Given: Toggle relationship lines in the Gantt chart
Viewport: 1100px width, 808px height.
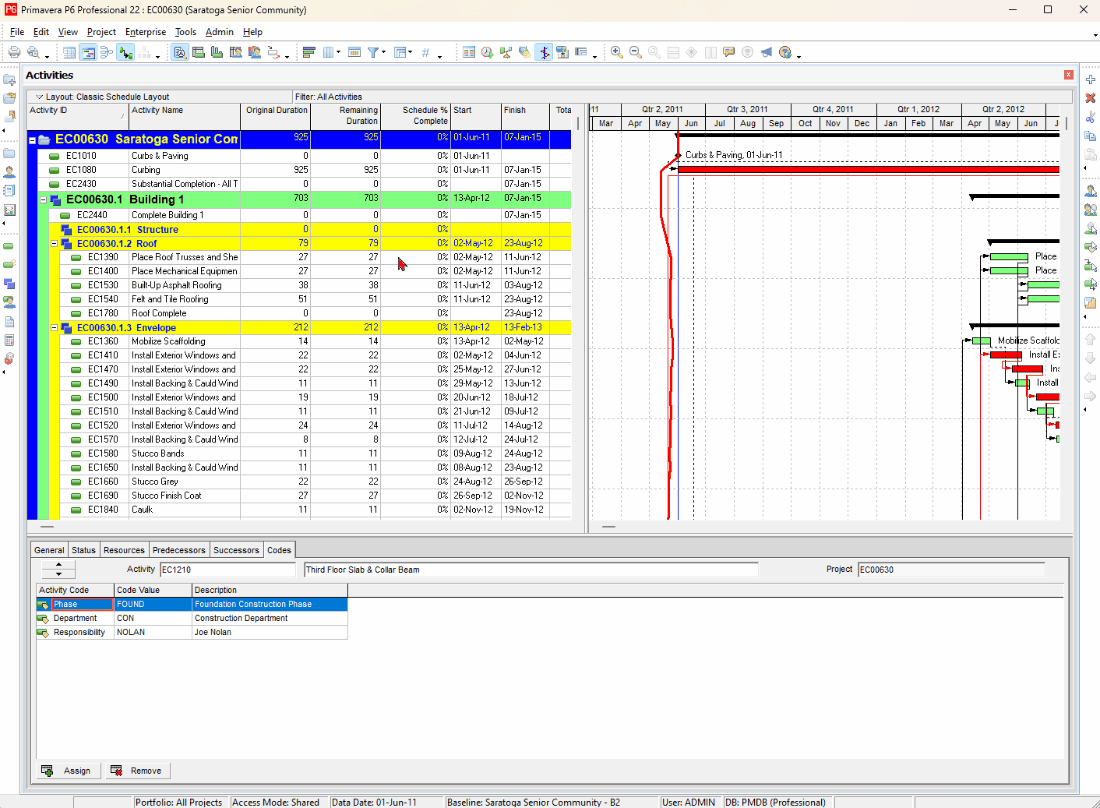Looking at the screenshot, I should pyautogui.click(x=126, y=53).
